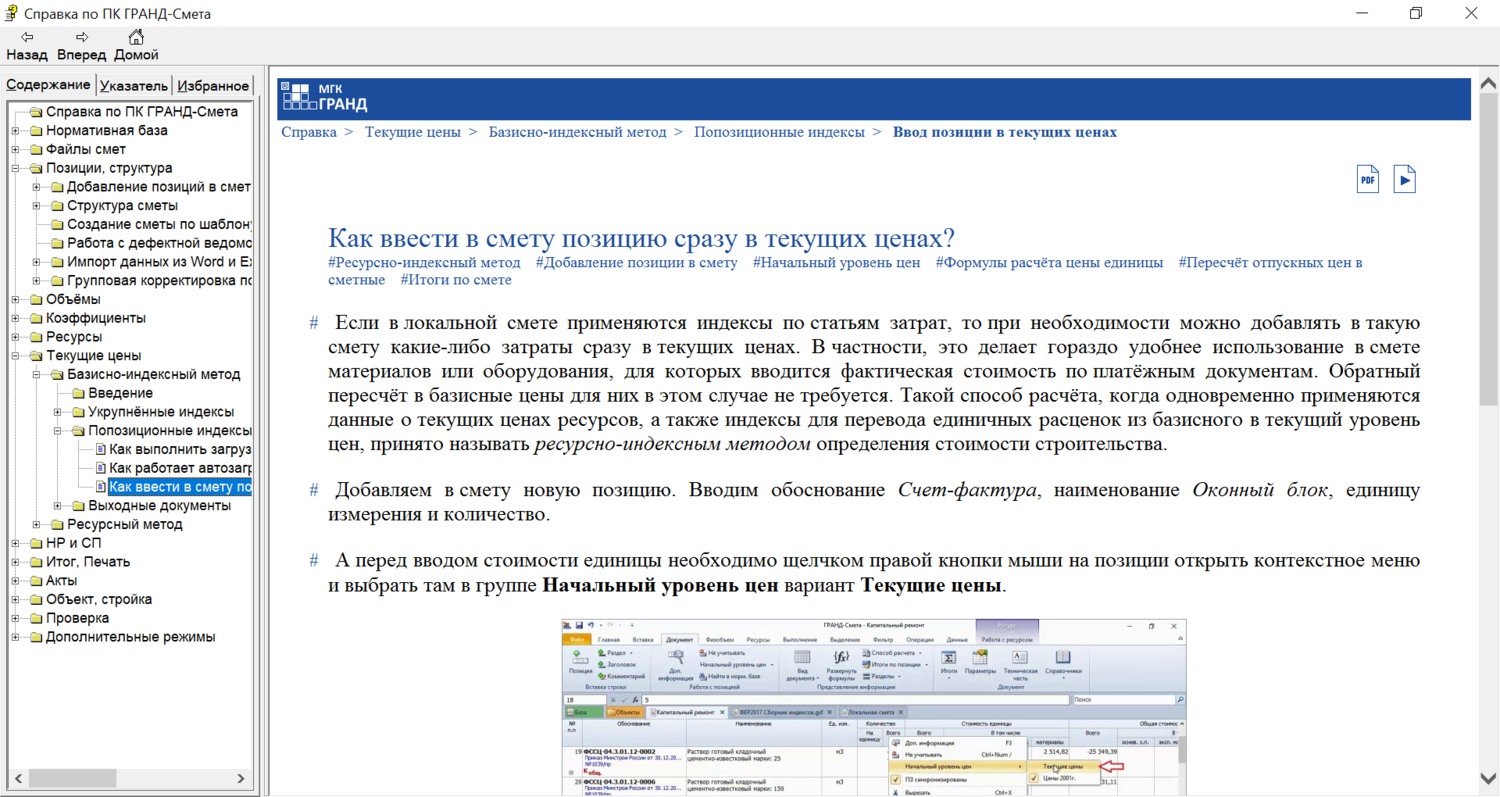Click the folder icon beside Ресурсный метод
Image resolution: width=1500 pixels, height=797 pixels.
pyautogui.click(x=57, y=525)
